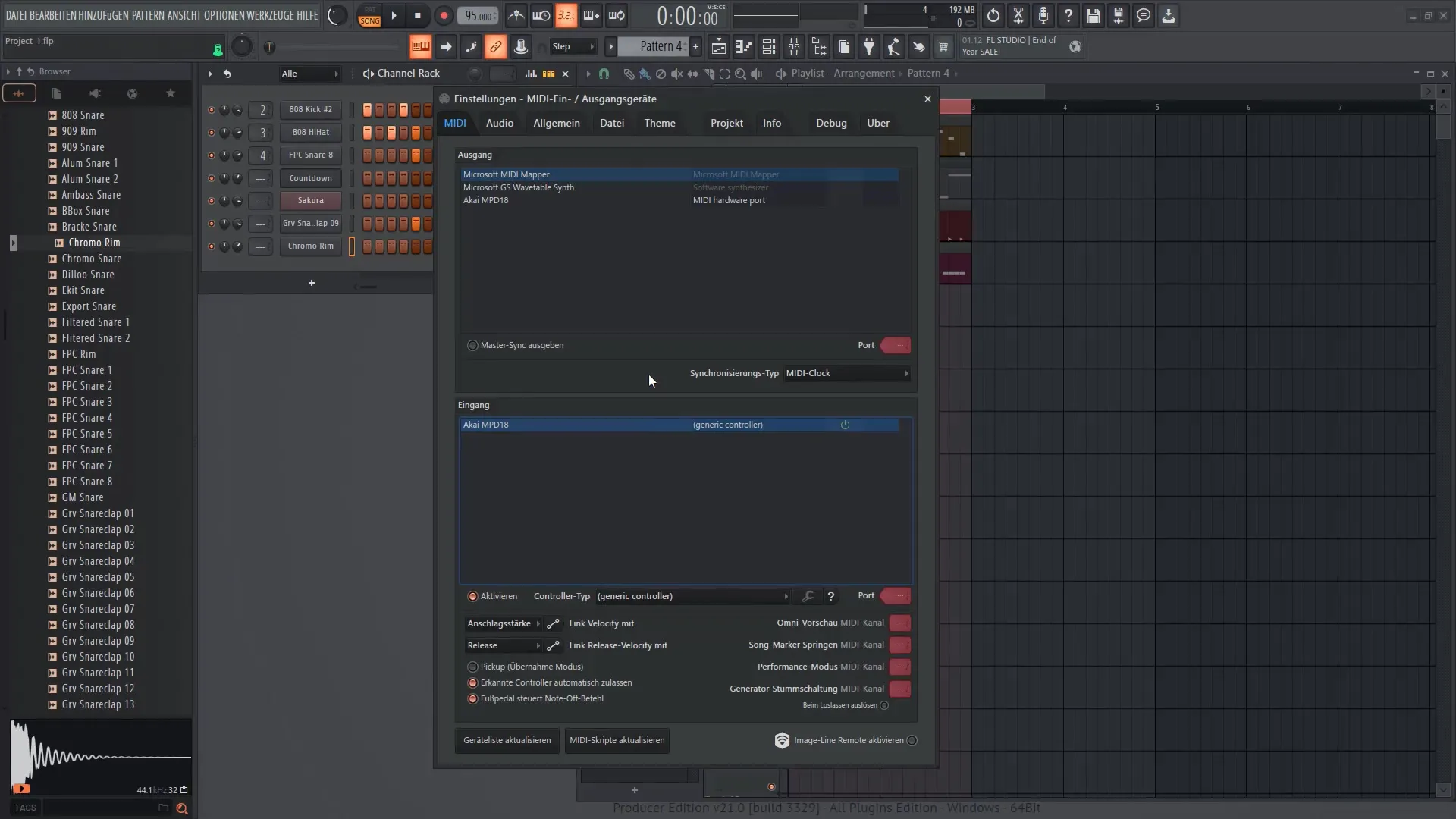The height and width of the screenshot is (819, 1456).
Task: Open the Mixer view icon
Action: pyautogui.click(x=794, y=47)
